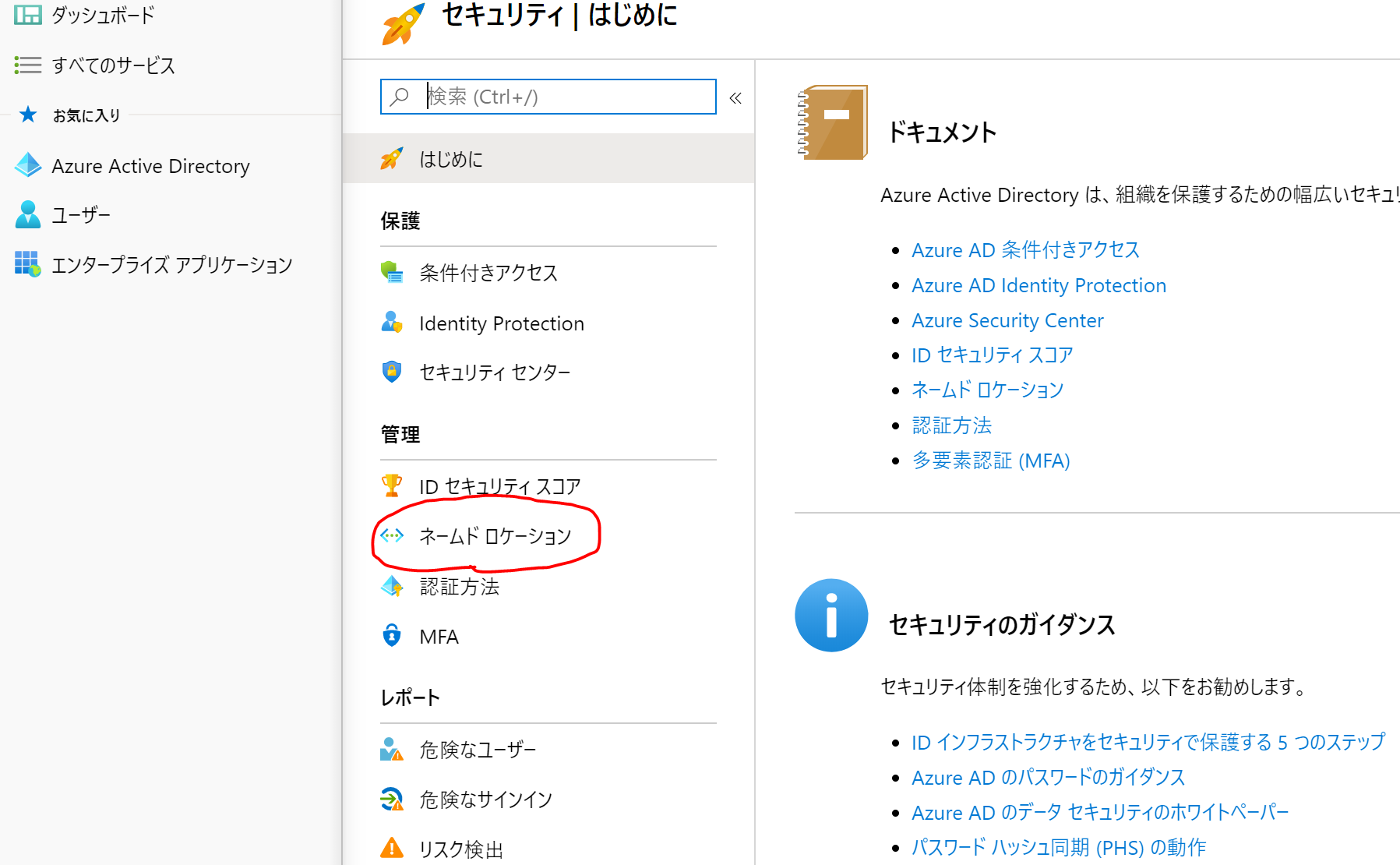Open パスワード ハッシュ同期 (PHS) の動作 link
Image resolution: width=1400 pixels, height=865 pixels.
pyautogui.click(x=1059, y=847)
